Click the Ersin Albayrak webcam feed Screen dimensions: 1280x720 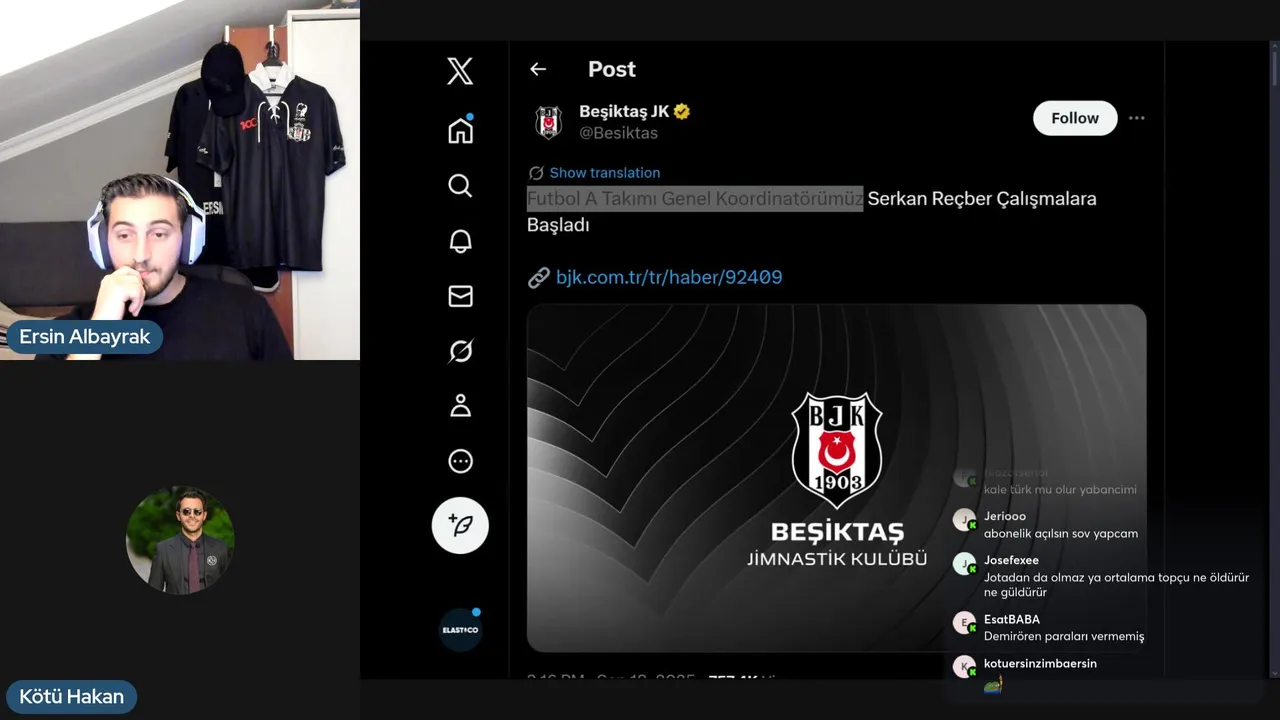(180, 180)
